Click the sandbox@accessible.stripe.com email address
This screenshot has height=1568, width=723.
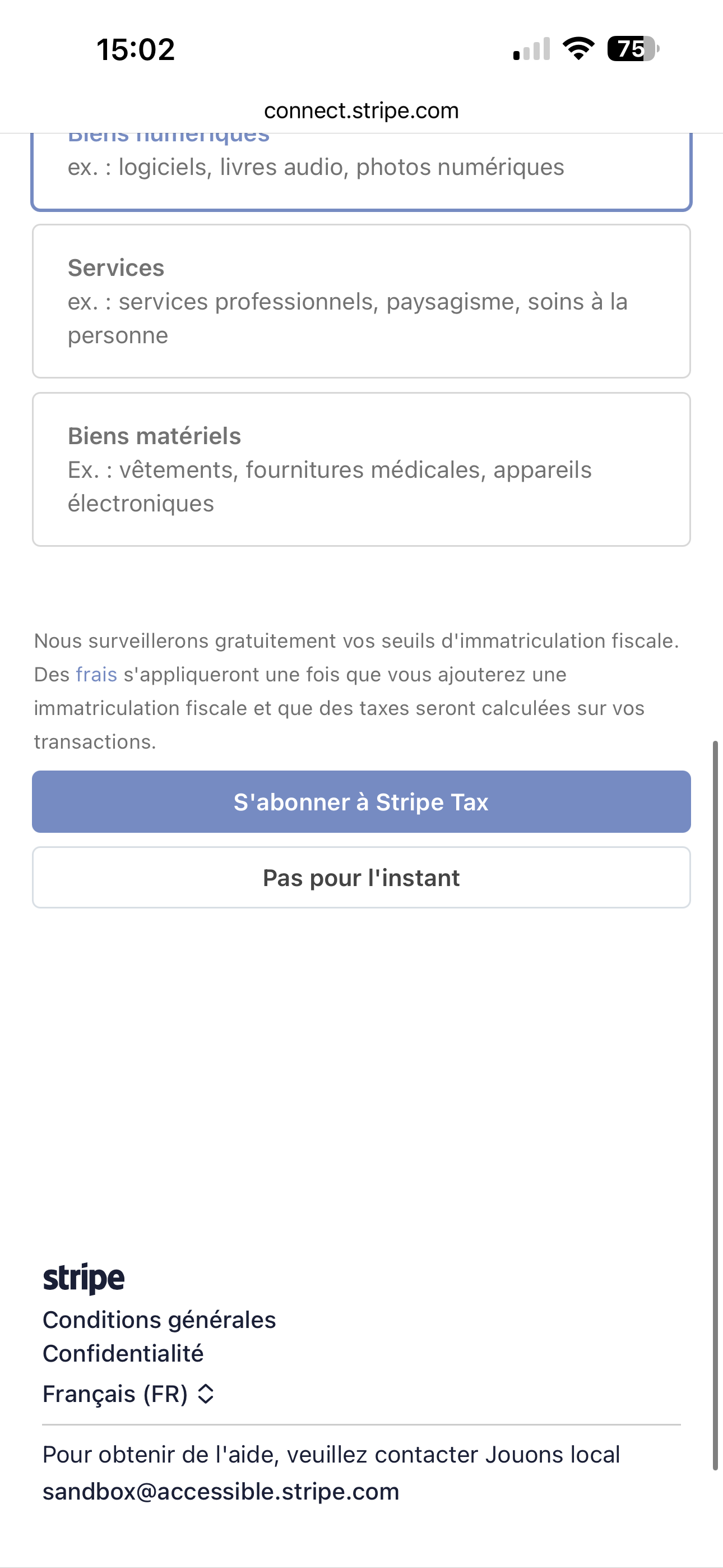pyautogui.click(x=221, y=1492)
